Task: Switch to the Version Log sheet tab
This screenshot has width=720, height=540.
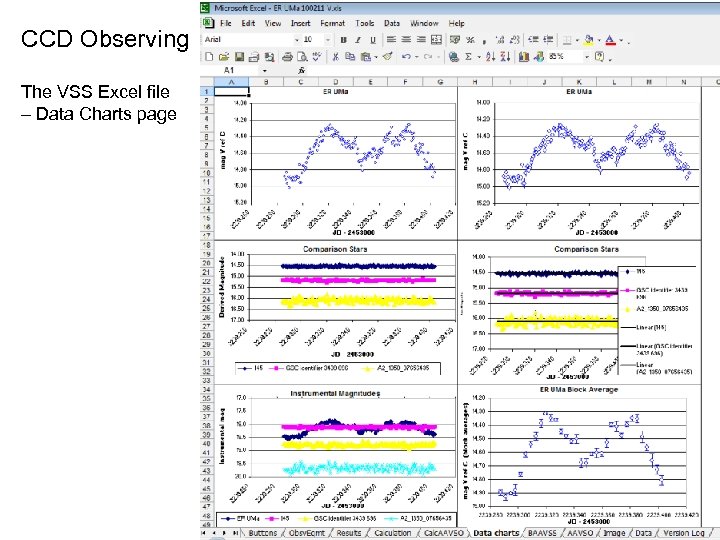Action: (x=684, y=533)
